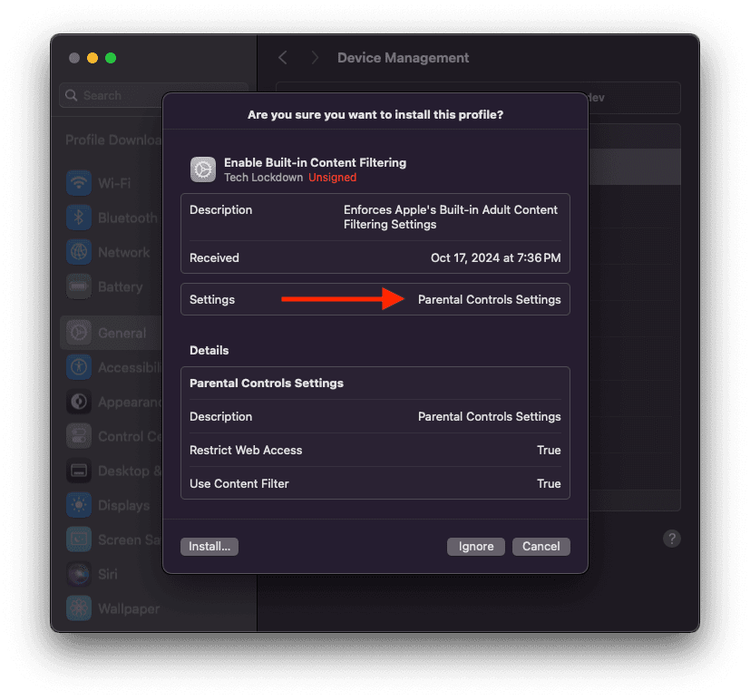Open the Screen Saver icon
750x699 pixels.
click(x=79, y=540)
